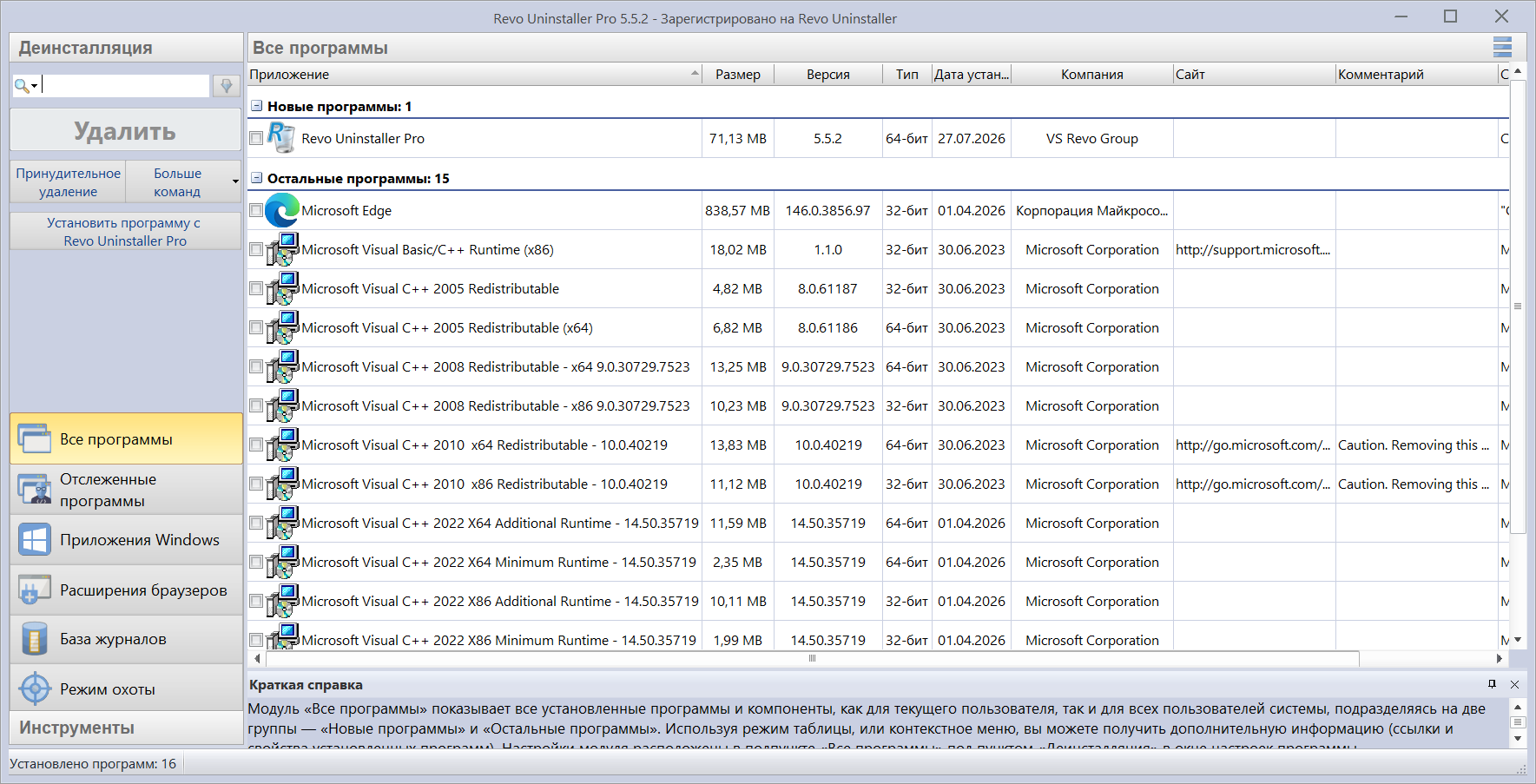Click the help panel scroll down arrow
Screen dimensions: 1536x784
[1518, 738]
